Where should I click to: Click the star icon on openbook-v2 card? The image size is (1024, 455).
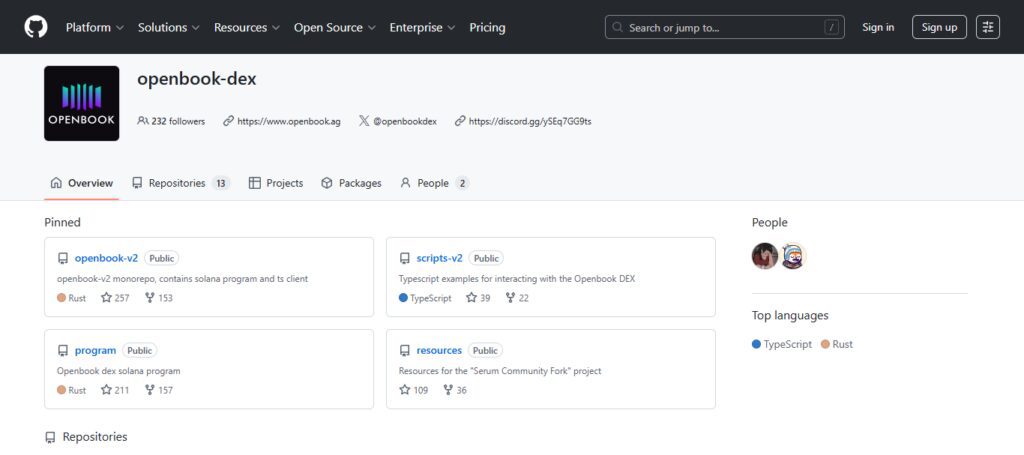tap(106, 298)
